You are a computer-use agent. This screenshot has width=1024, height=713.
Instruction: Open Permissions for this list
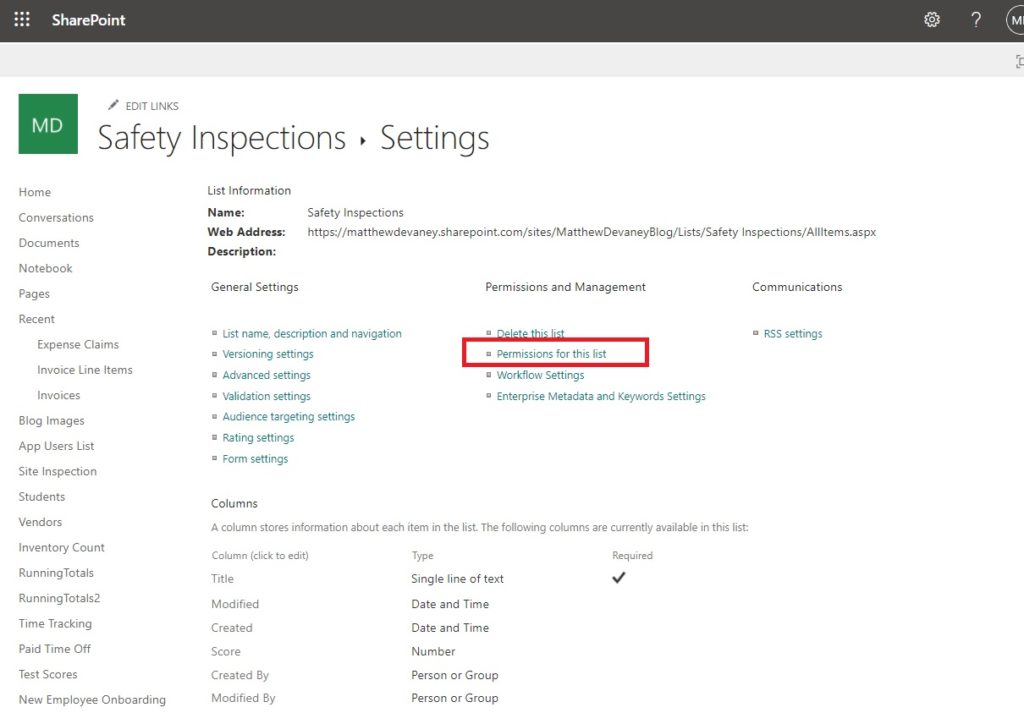[551, 354]
